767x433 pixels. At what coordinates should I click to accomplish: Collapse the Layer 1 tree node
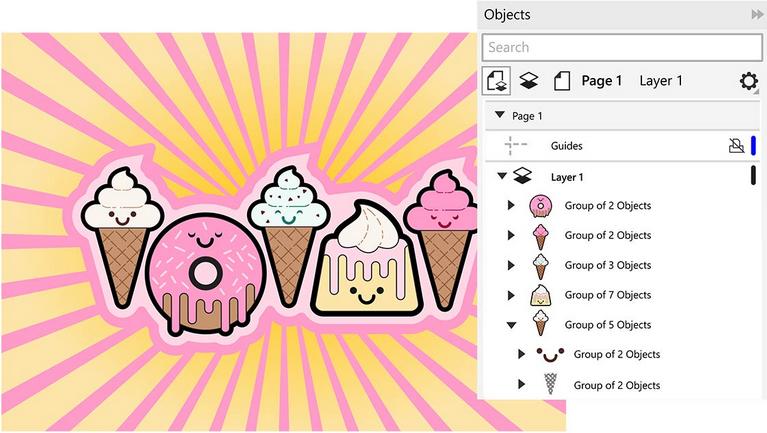click(x=501, y=176)
